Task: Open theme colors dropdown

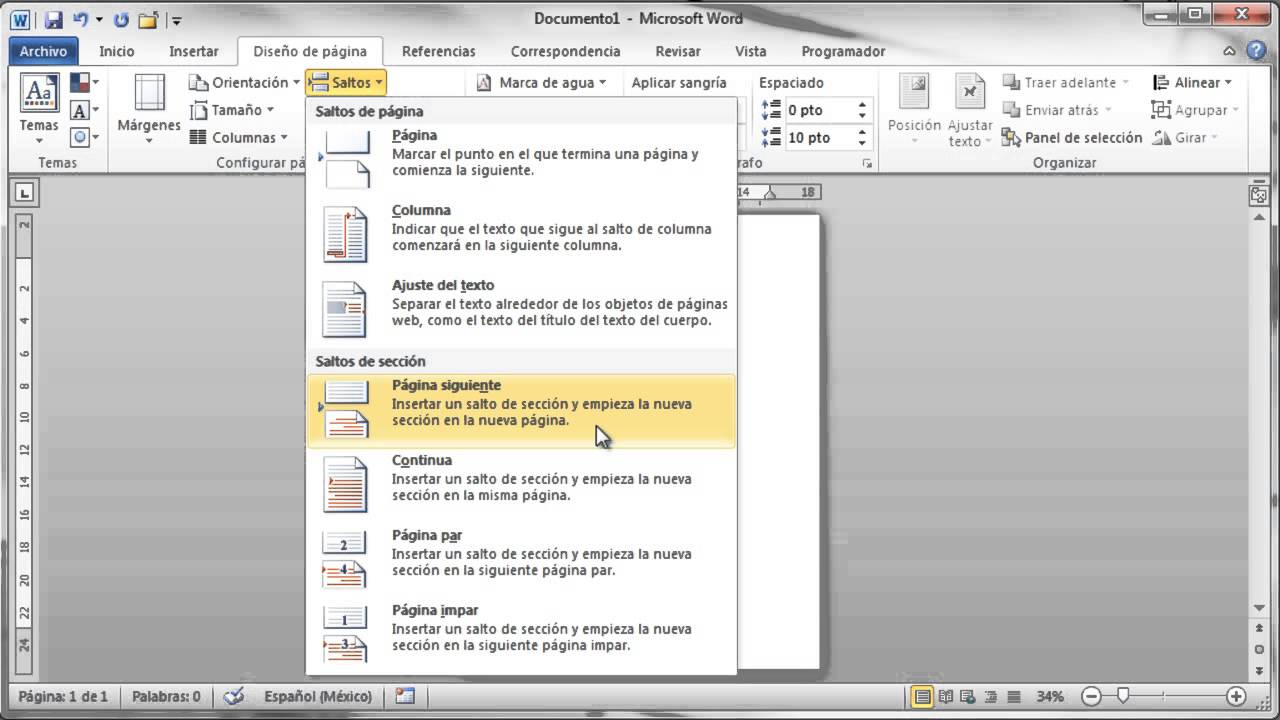Action: pos(84,83)
